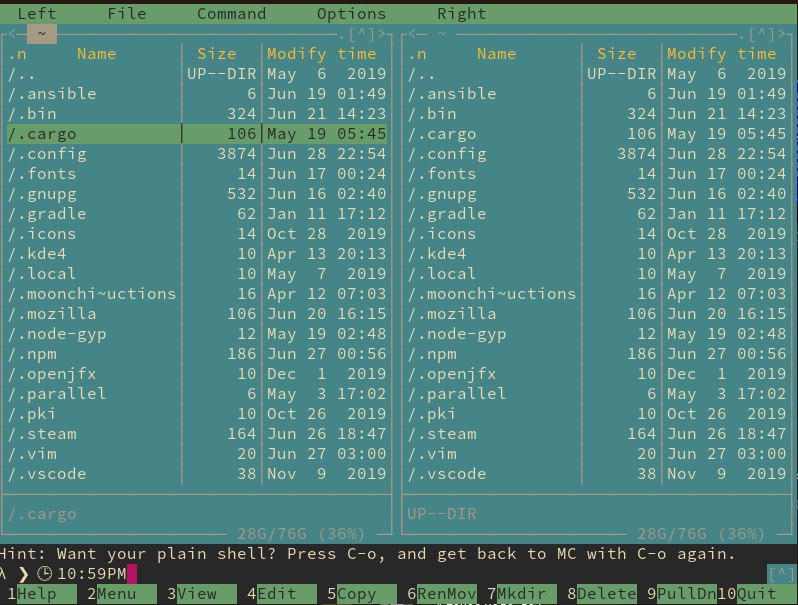This screenshot has height=605, width=798.
Task: Sort right panel by Size column header
Action: coord(617,54)
